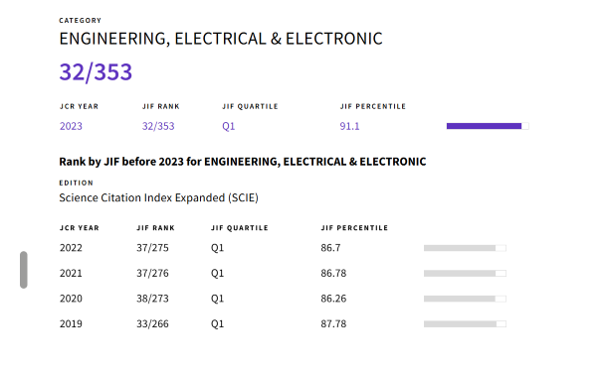Click the Engineering, Electrical & Electronic category title
Viewport: 607px width, 372px height.
tap(221, 39)
